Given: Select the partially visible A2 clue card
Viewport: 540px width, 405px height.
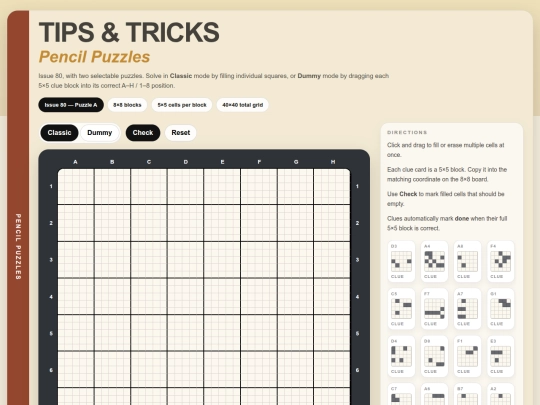Looking at the screenshot, I should (x=500, y=394).
